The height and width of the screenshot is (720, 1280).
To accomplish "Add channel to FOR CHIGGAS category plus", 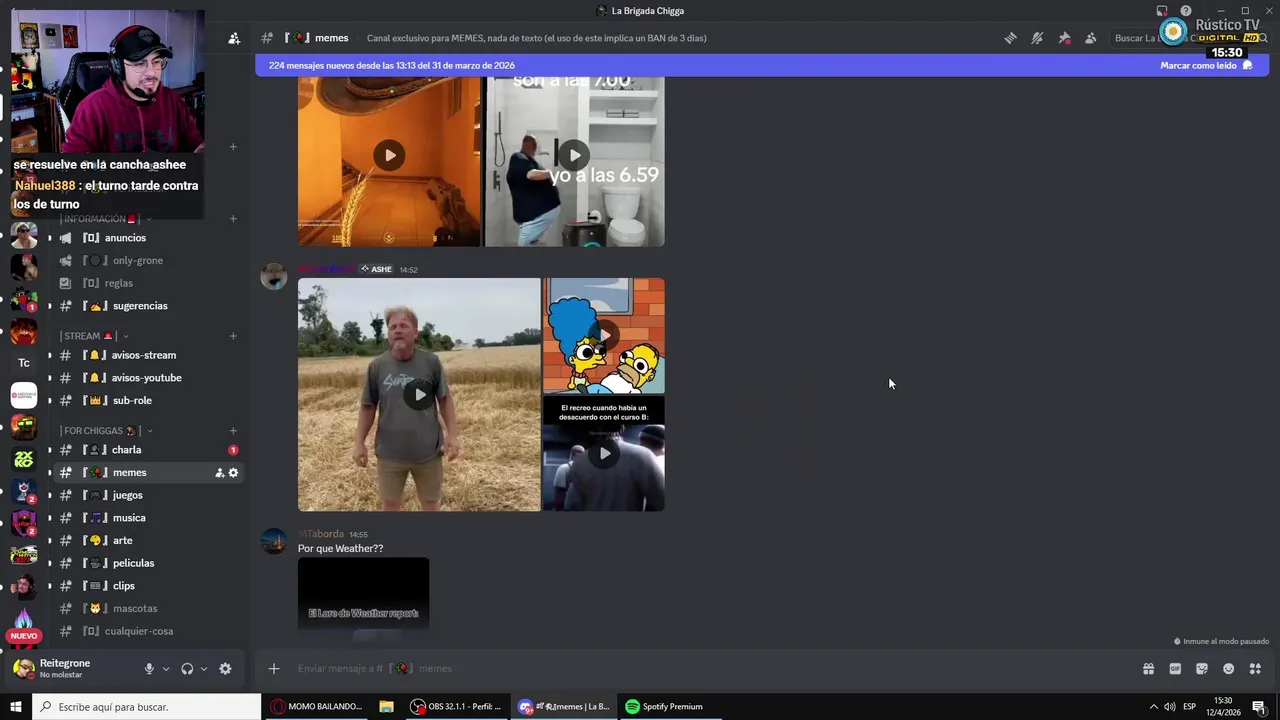I will click(233, 431).
